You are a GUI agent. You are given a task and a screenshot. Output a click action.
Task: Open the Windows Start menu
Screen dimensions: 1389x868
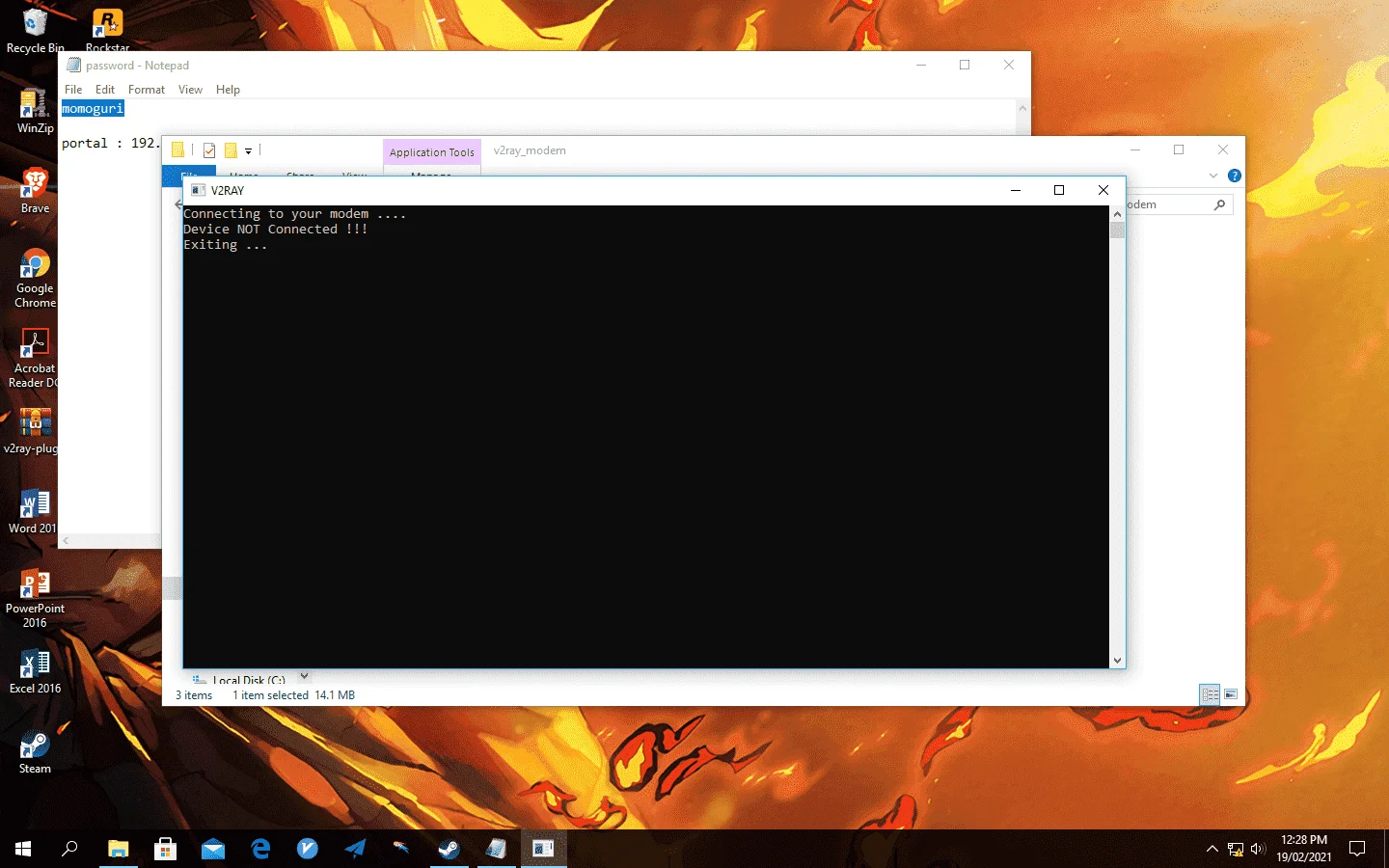[23, 849]
